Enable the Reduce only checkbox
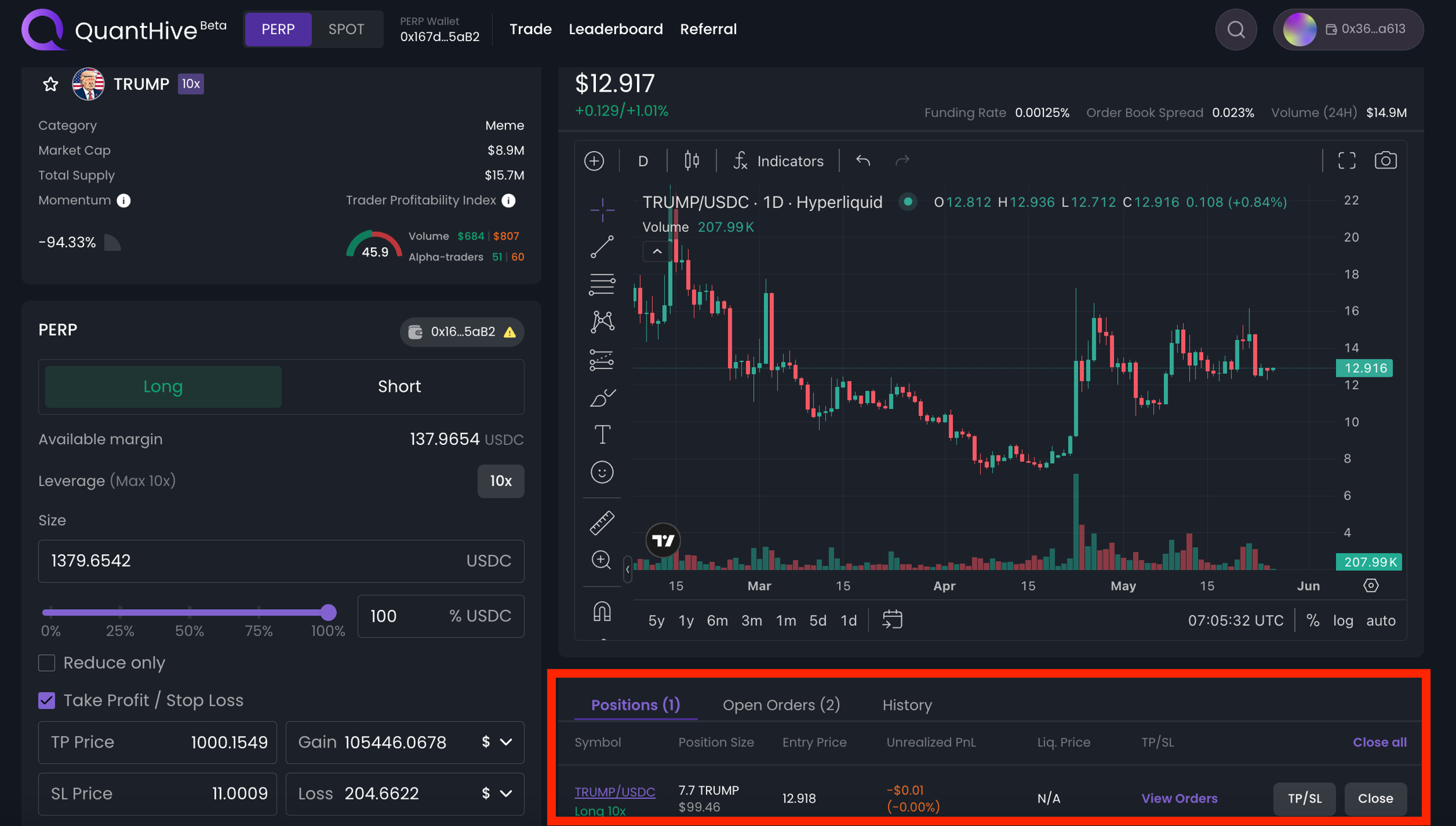The height and width of the screenshot is (826, 1456). (x=47, y=663)
